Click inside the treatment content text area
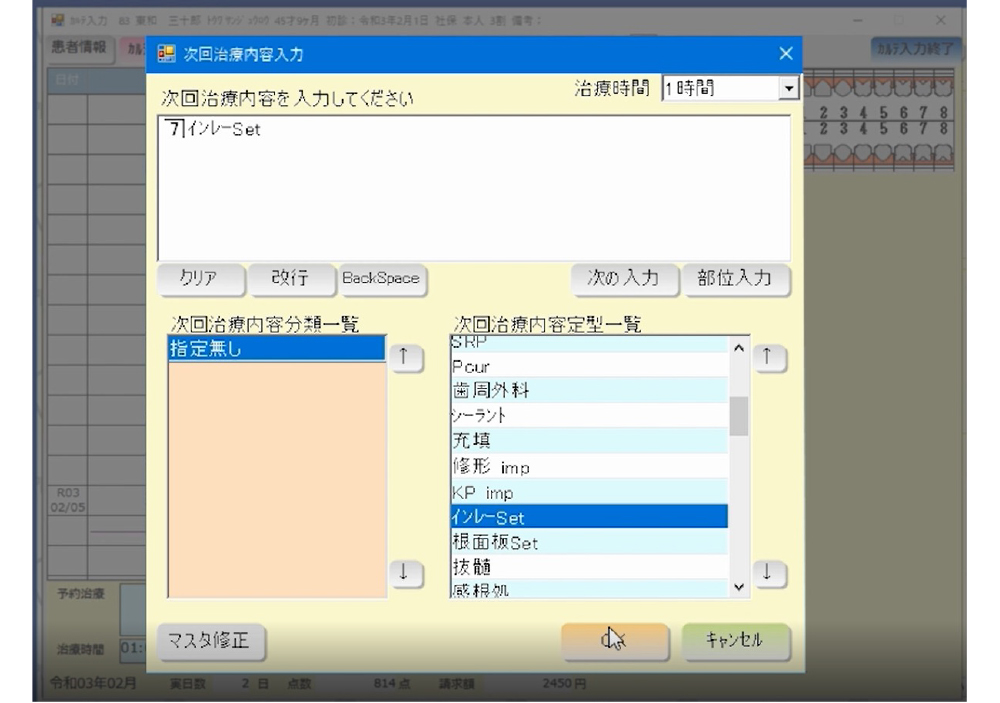This screenshot has width=1000, height=703. point(474,190)
